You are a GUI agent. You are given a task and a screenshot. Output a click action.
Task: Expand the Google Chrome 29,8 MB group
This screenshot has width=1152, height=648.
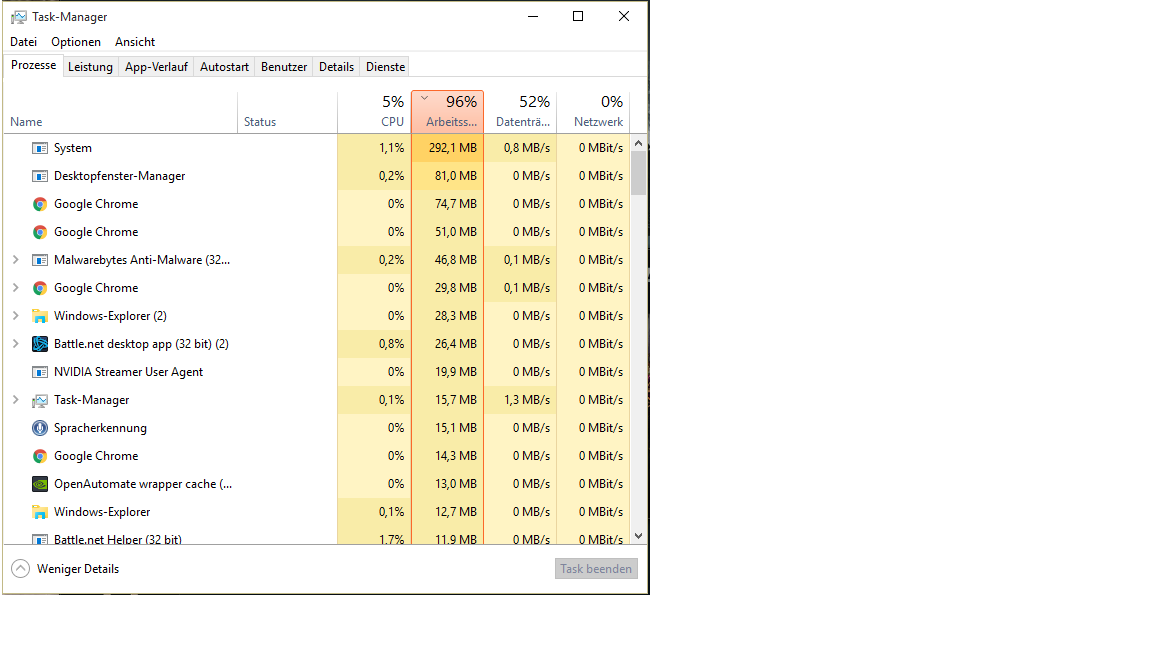pyautogui.click(x=15, y=287)
